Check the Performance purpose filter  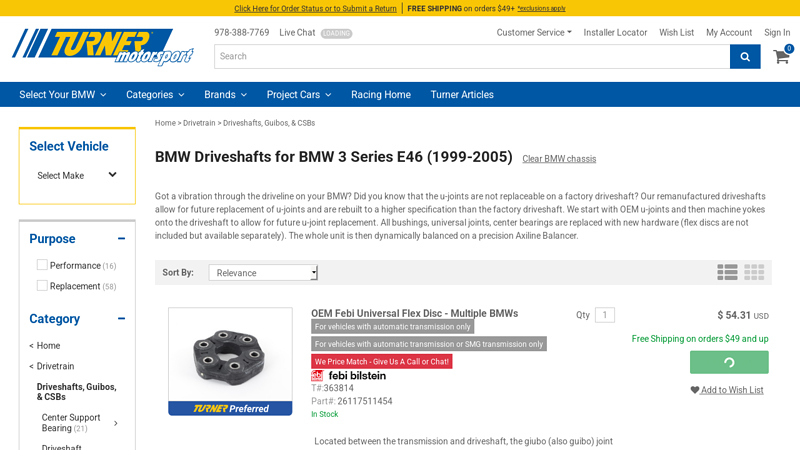[42, 265]
